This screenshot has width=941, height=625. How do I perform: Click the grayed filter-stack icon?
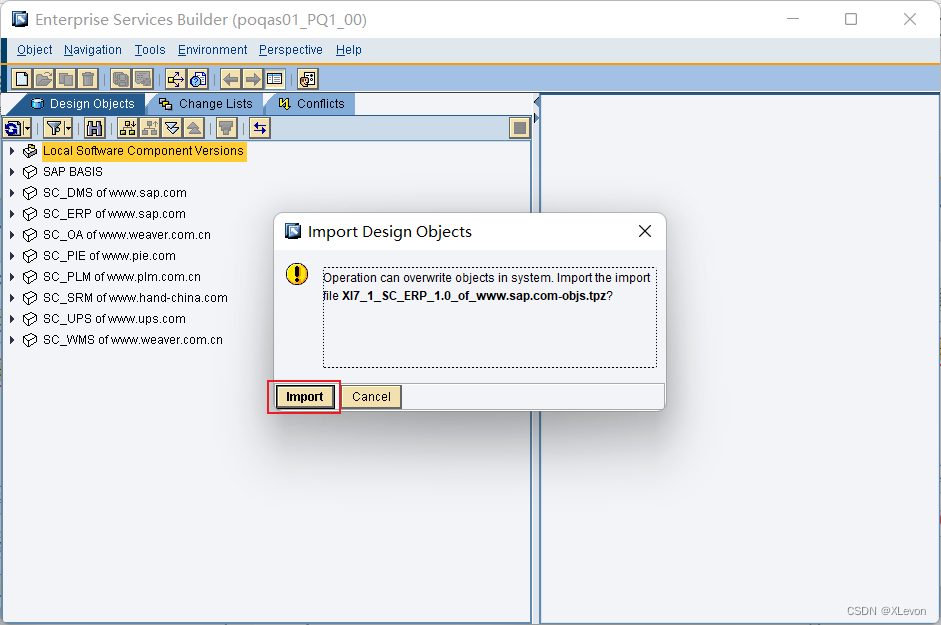click(x=226, y=128)
